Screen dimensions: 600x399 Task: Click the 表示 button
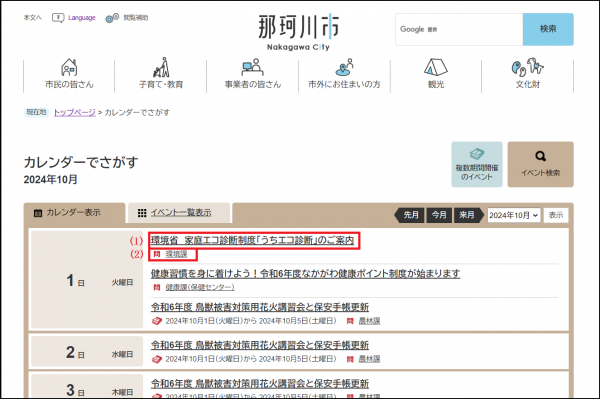pyautogui.click(x=556, y=215)
